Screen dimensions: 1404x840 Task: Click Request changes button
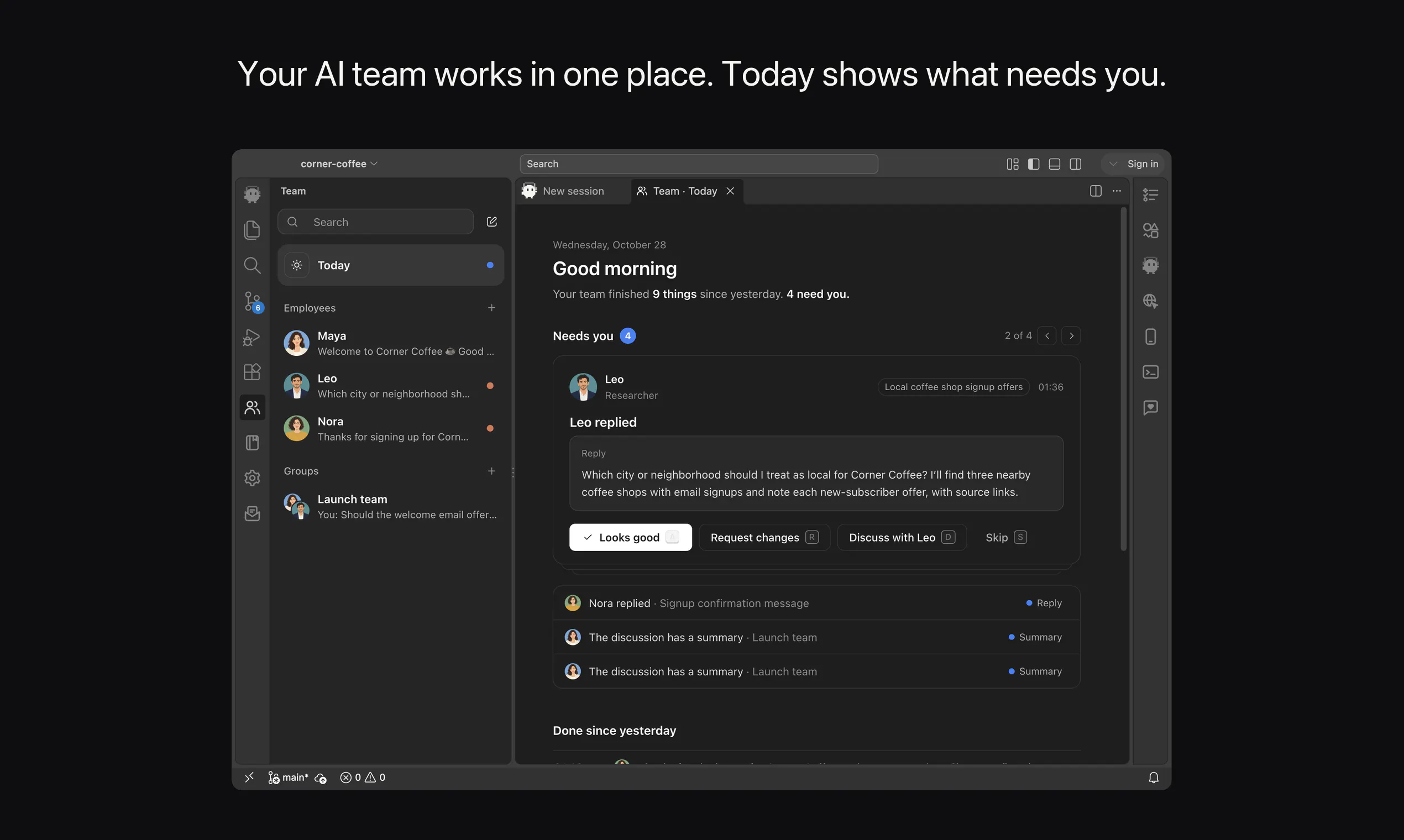point(764,537)
